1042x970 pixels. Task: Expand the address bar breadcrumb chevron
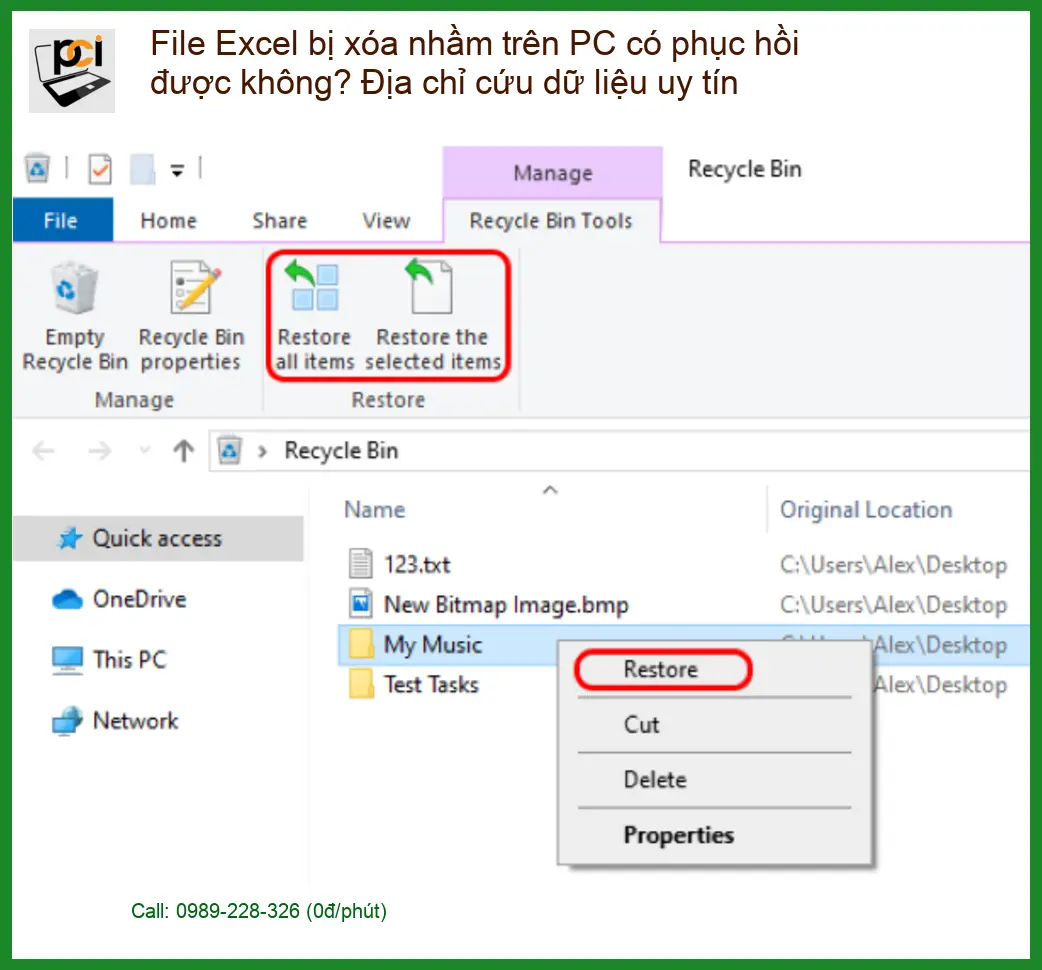click(262, 452)
